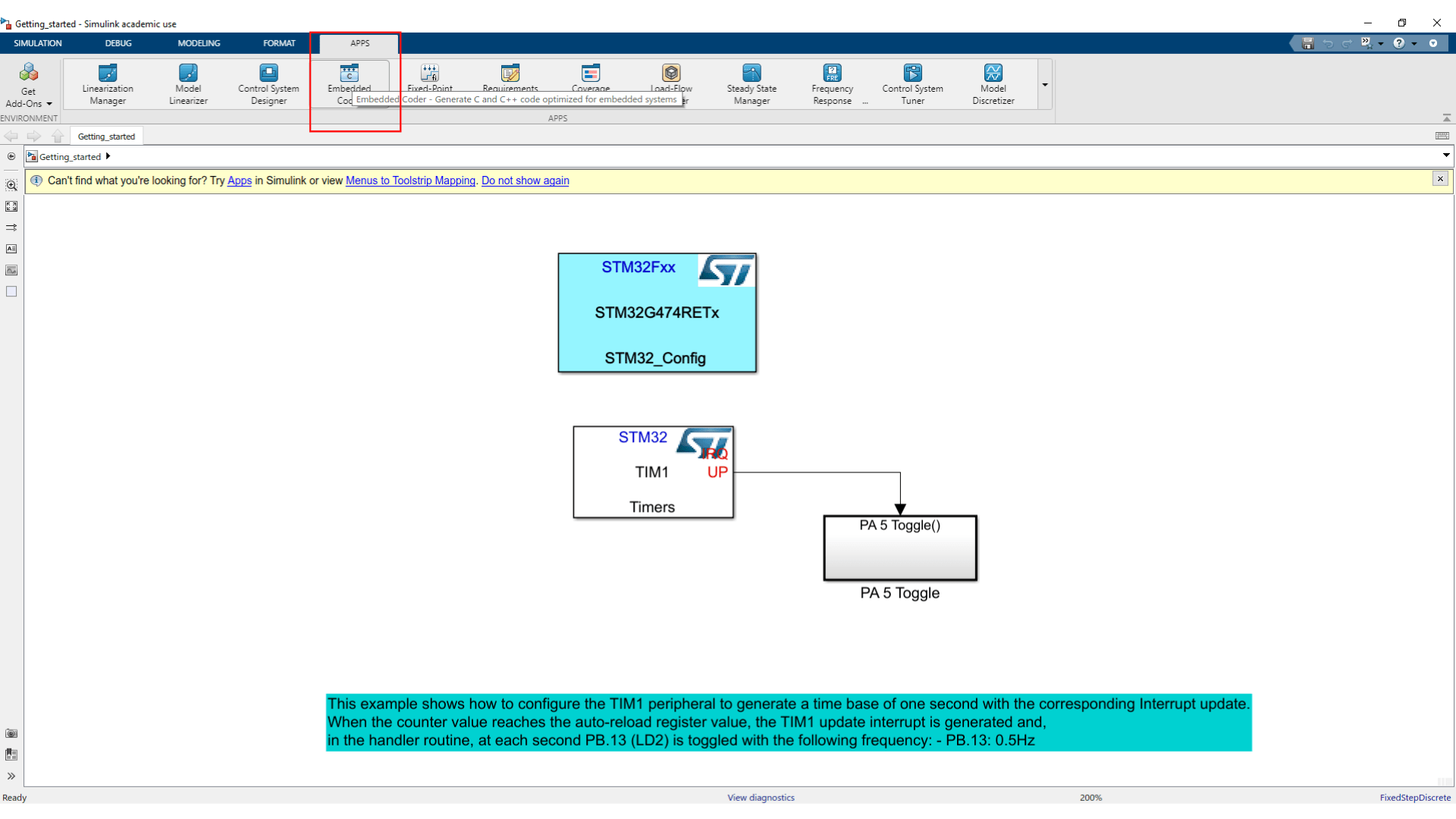
Task: Click the Getting_started breadcrumb in address bar
Action: [x=70, y=157]
